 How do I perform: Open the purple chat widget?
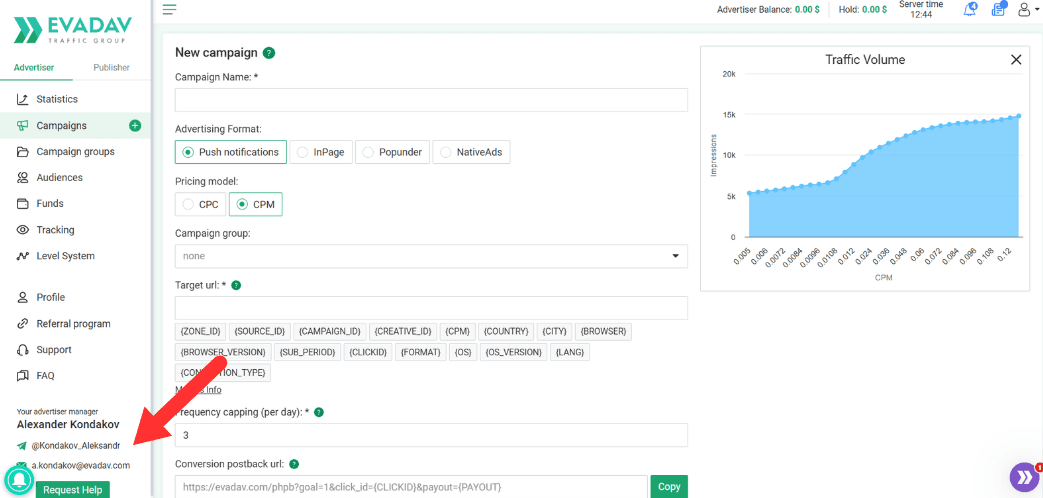tap(1024, 477)
